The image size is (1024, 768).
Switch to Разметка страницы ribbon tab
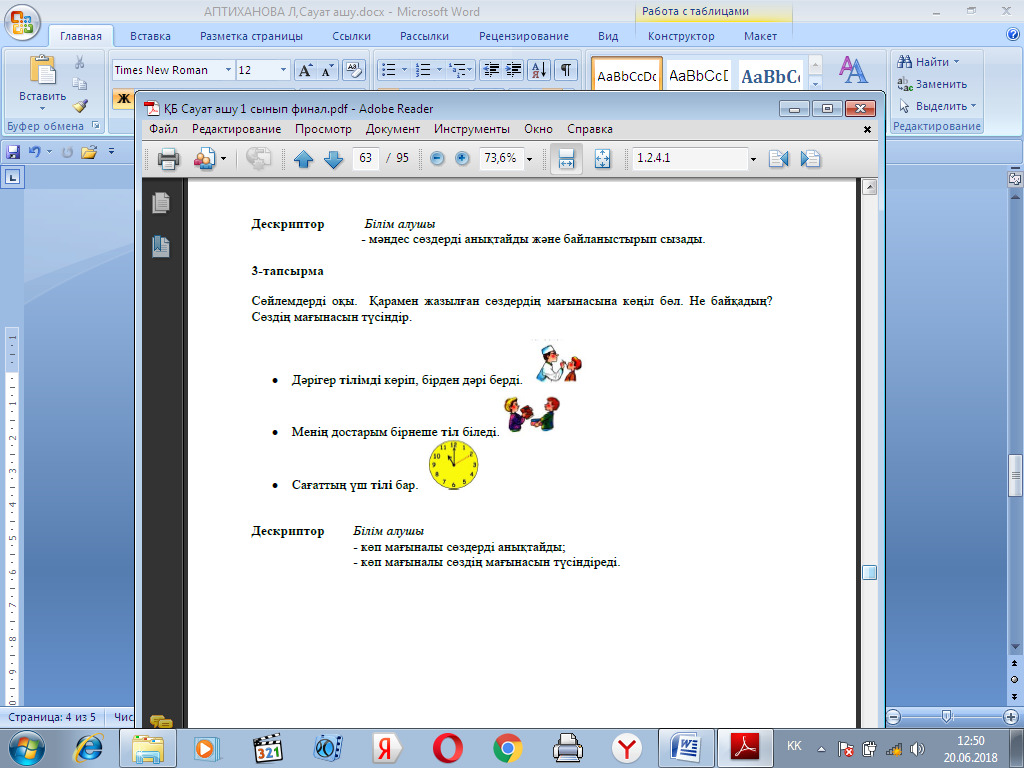[x=251, y=36]
